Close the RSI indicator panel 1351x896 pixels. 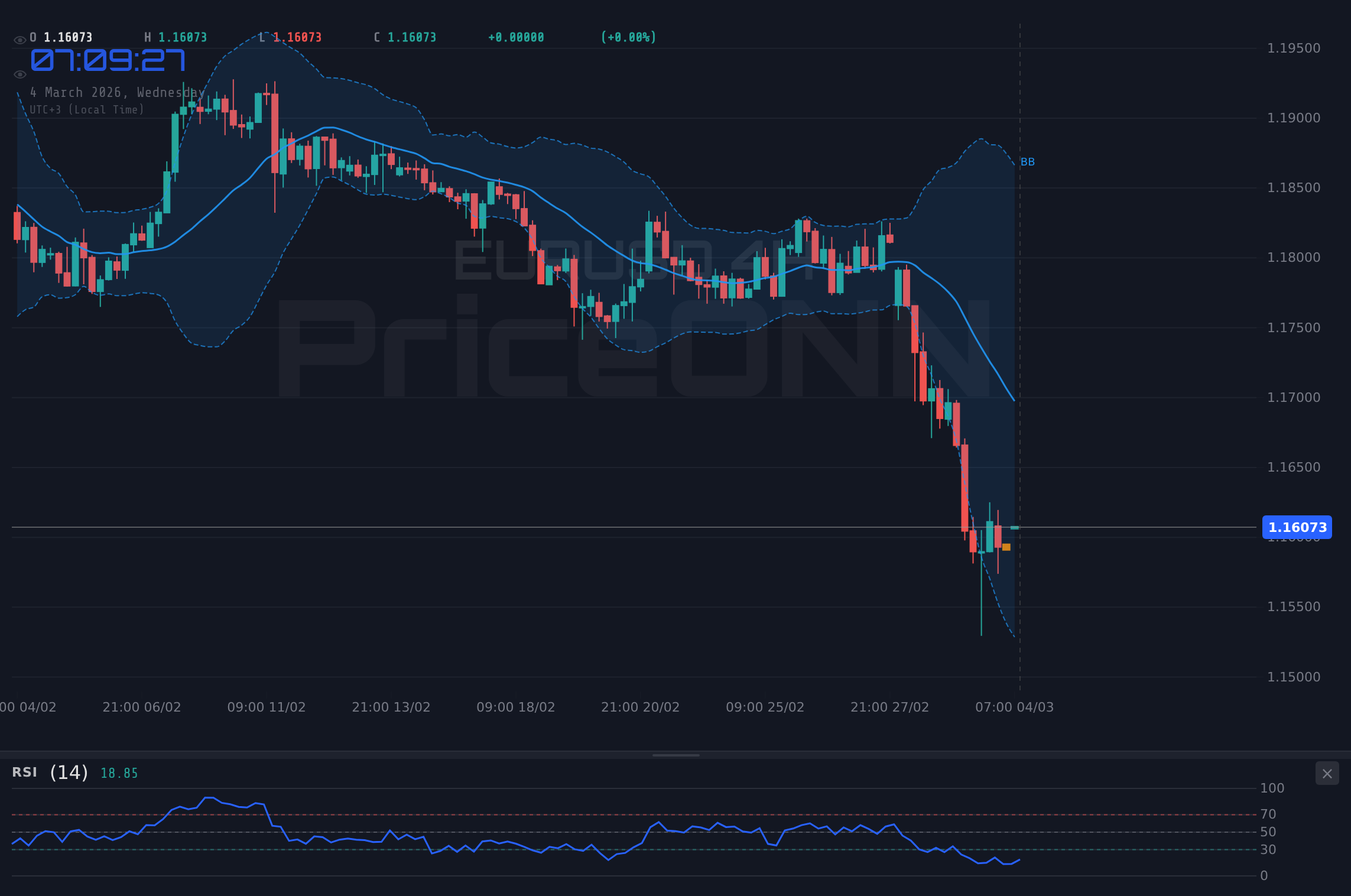click(x=1327, y=773)
